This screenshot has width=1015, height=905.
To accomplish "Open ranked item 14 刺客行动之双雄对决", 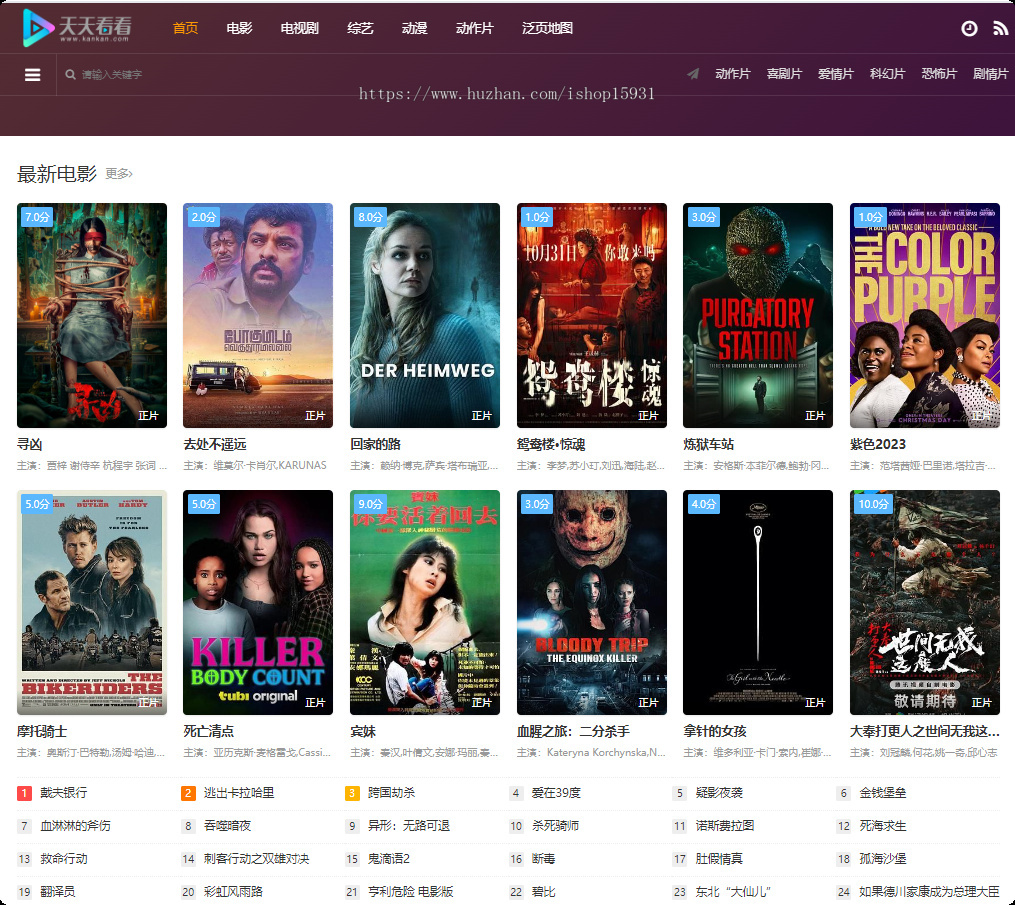I will tap(256, 859).
